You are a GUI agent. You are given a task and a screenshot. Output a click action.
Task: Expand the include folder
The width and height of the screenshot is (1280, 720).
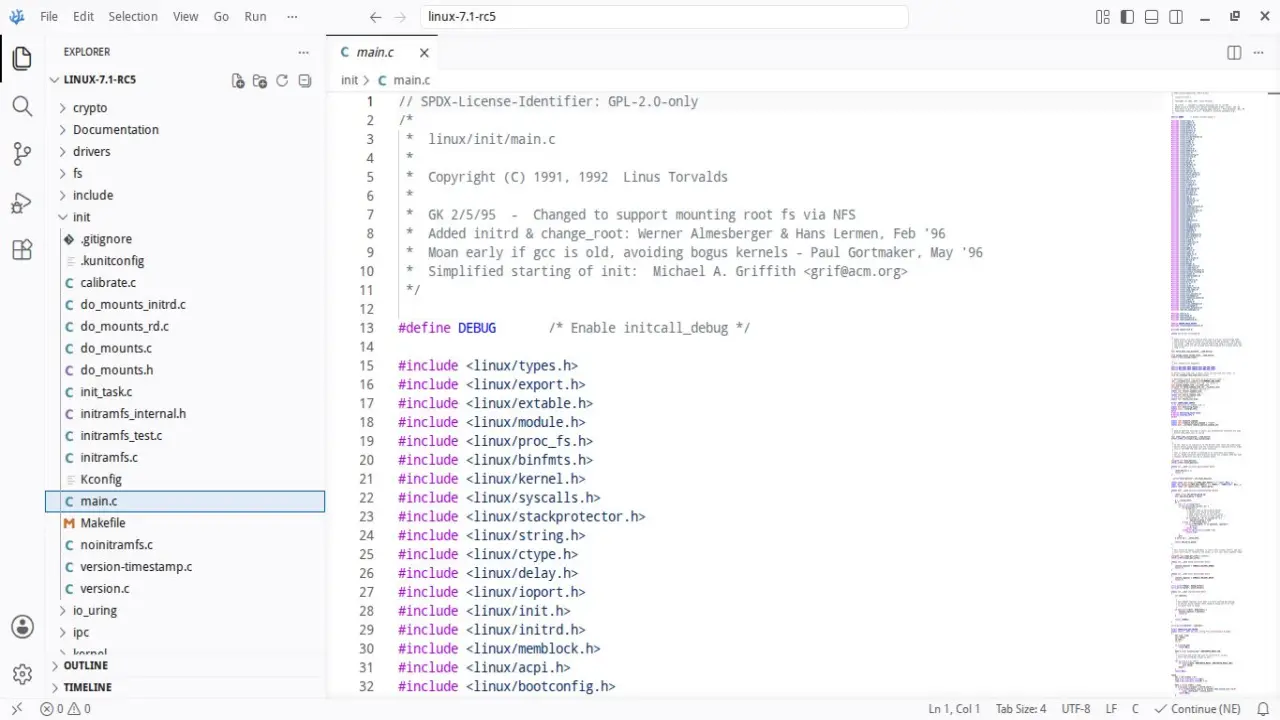point(185,196)
